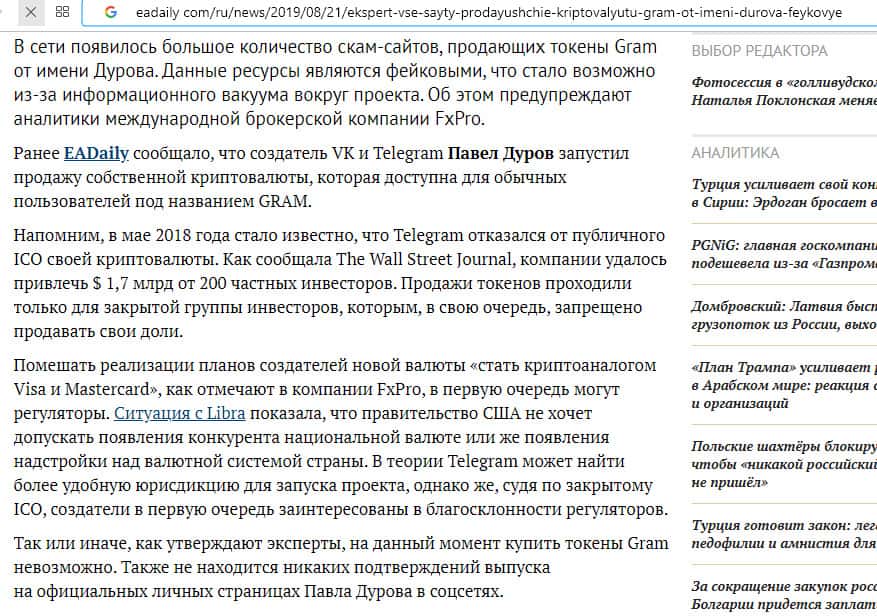Viewport: 877px width, 616px height.
Task: Open the 'Ситуация с Libra' link
Action: tap(180, 413)
